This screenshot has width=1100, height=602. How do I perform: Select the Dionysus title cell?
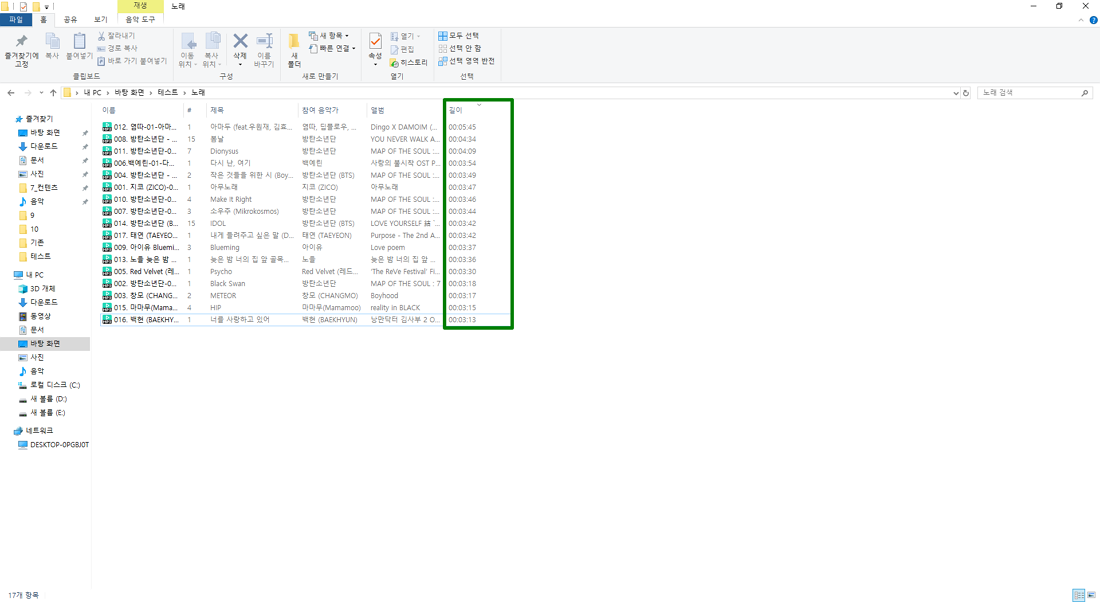[x=224, y=151]
